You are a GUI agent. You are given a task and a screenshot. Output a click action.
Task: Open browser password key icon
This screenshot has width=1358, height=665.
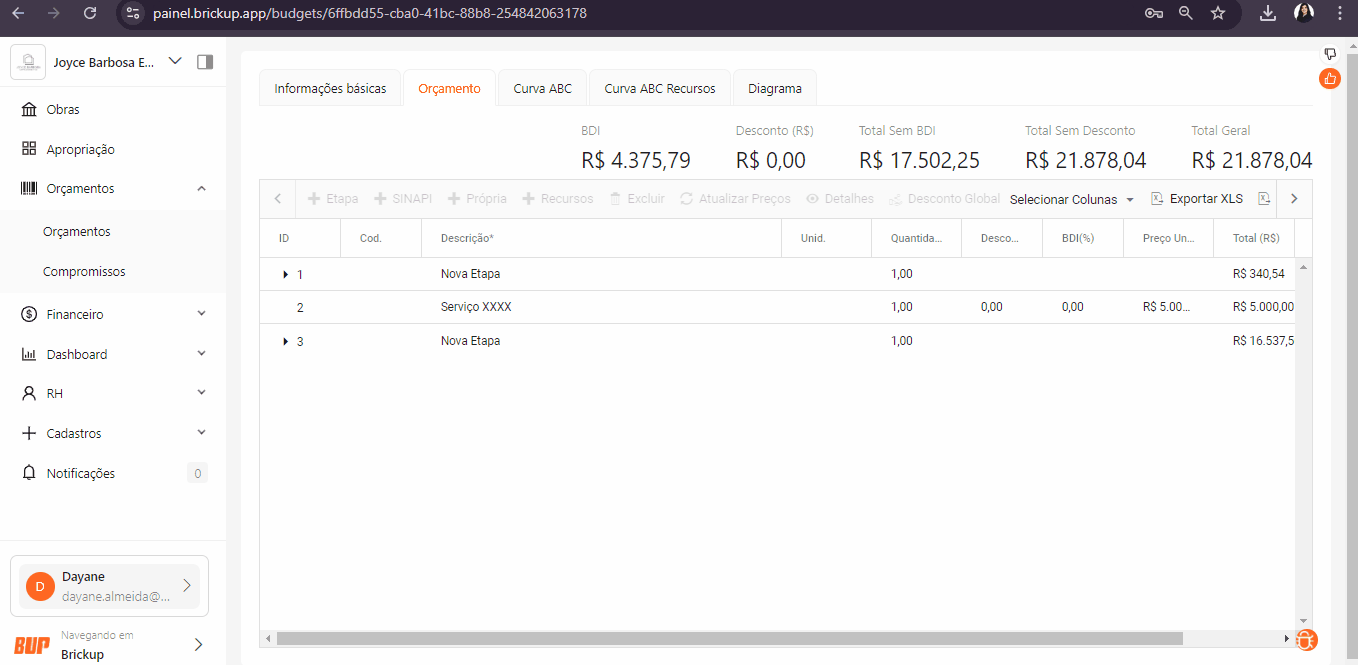(1154, 13)
